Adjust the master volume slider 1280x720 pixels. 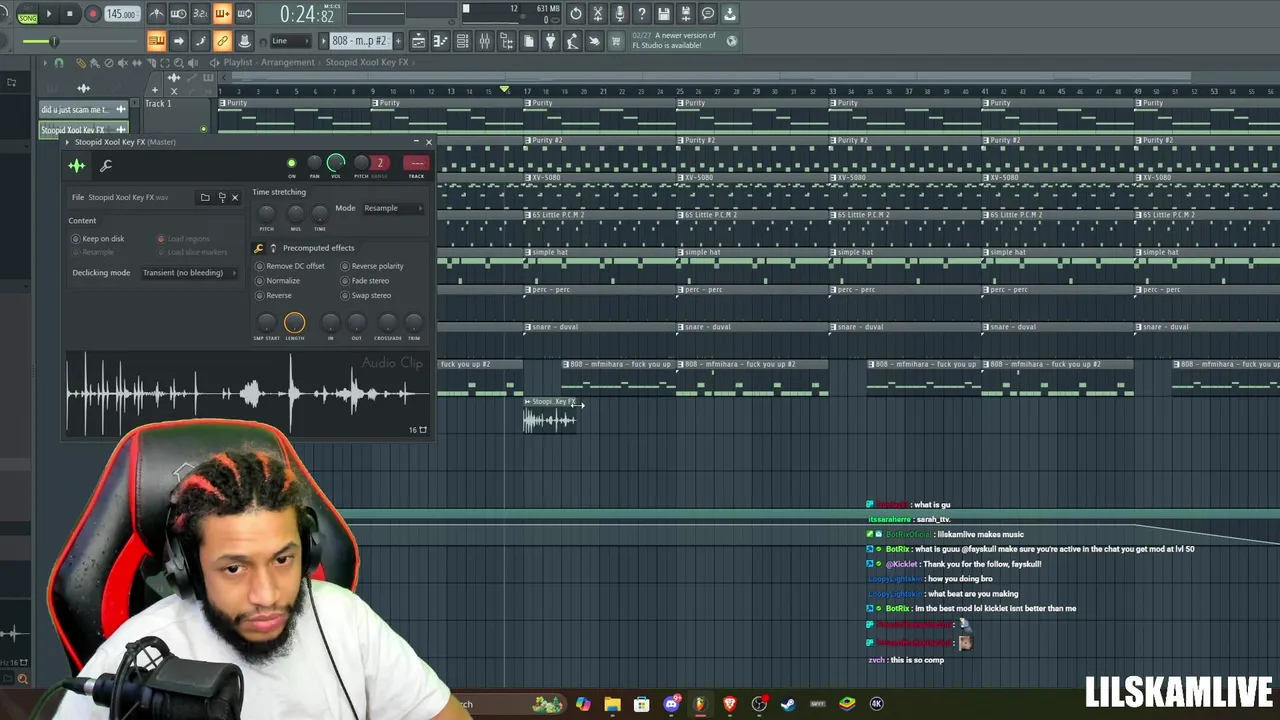click(52, 41)
